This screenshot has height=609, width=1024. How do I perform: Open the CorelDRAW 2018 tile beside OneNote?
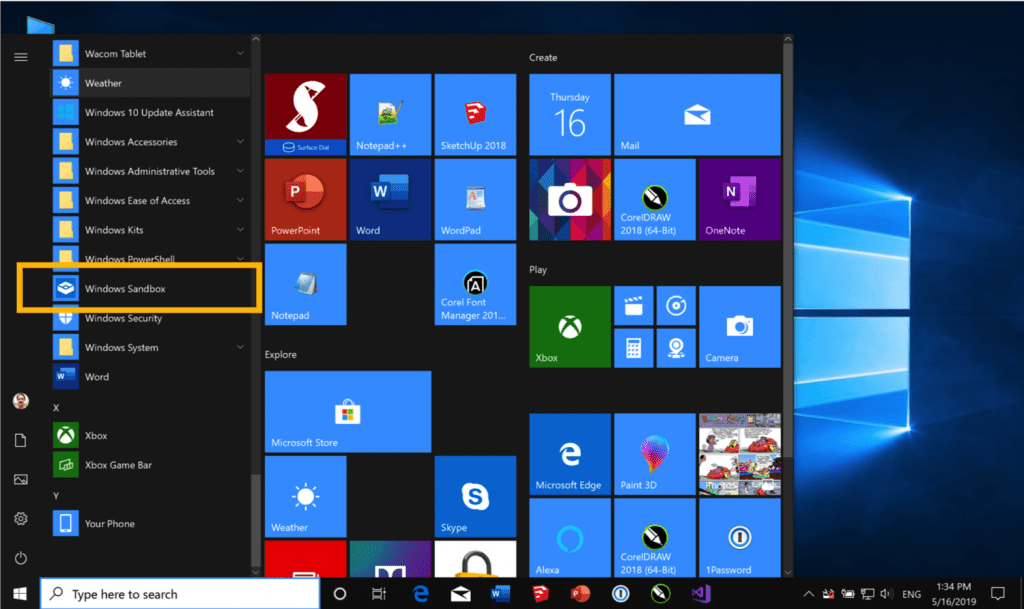(655, 199)
